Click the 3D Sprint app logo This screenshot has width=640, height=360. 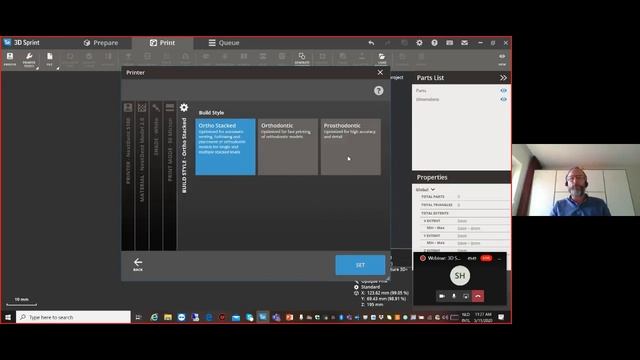(x=7, y=42)
